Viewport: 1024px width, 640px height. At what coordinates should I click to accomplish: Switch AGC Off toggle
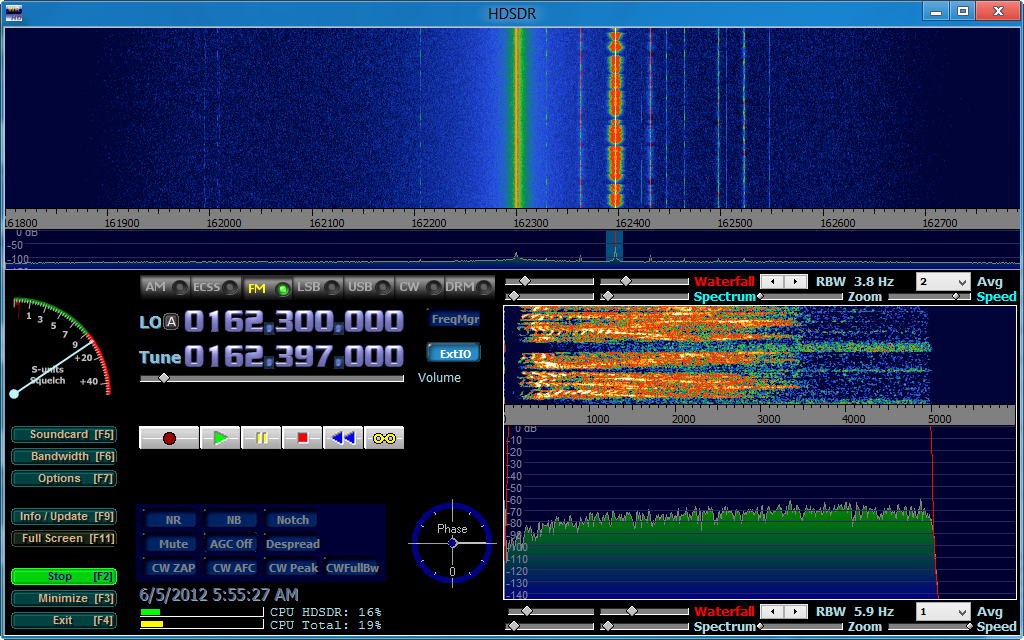[x=232, y=544]
